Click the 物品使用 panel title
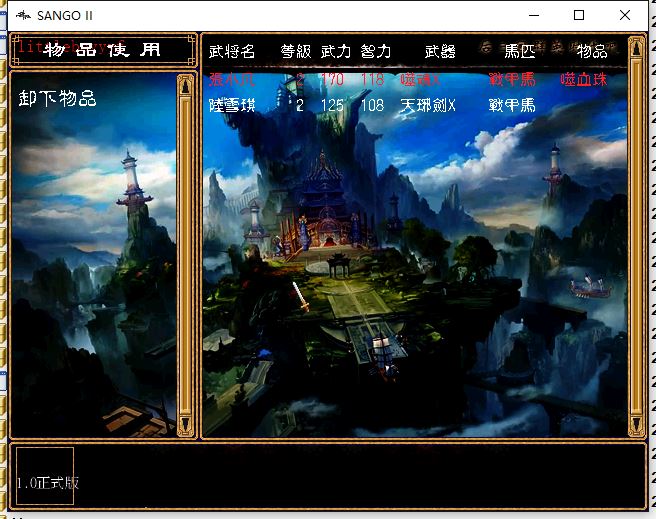 [x=102, y=50]
